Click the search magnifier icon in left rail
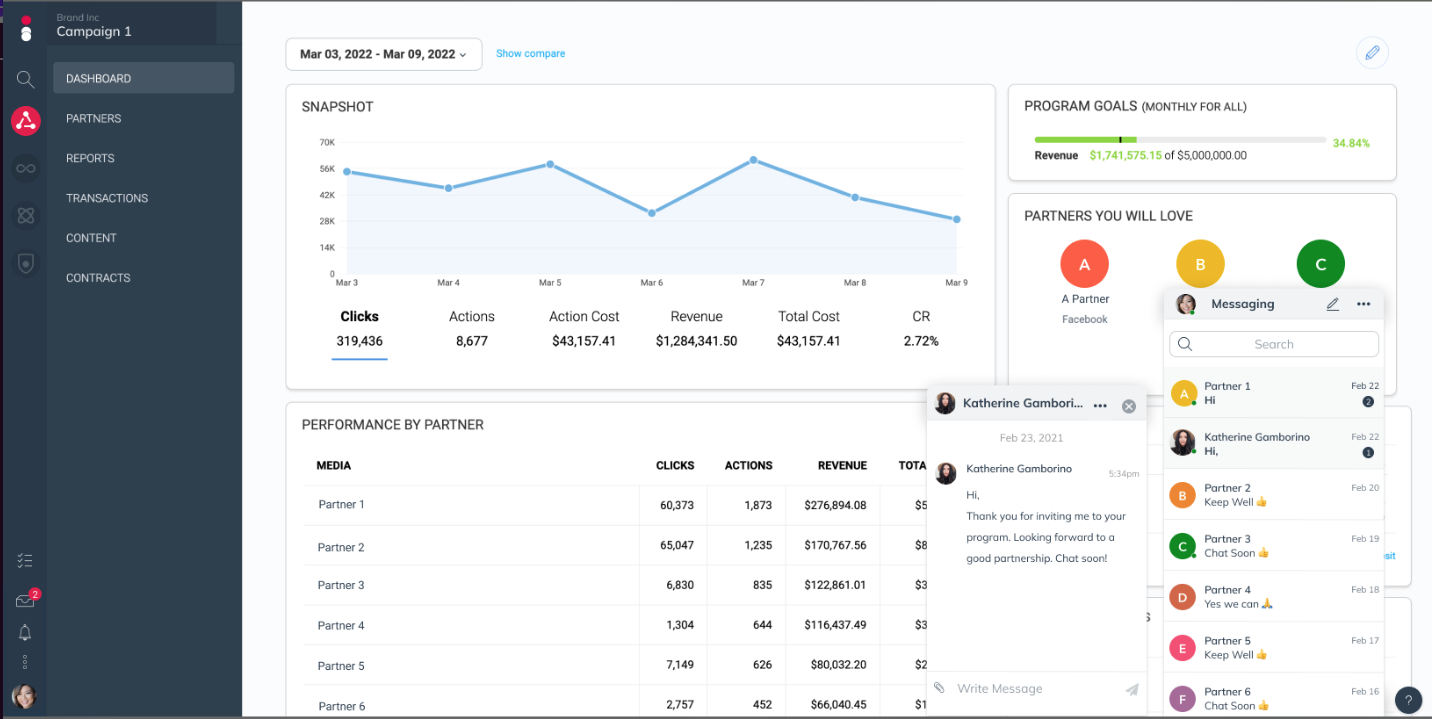Screen dimensions: 1432x719 coord(25,79)
